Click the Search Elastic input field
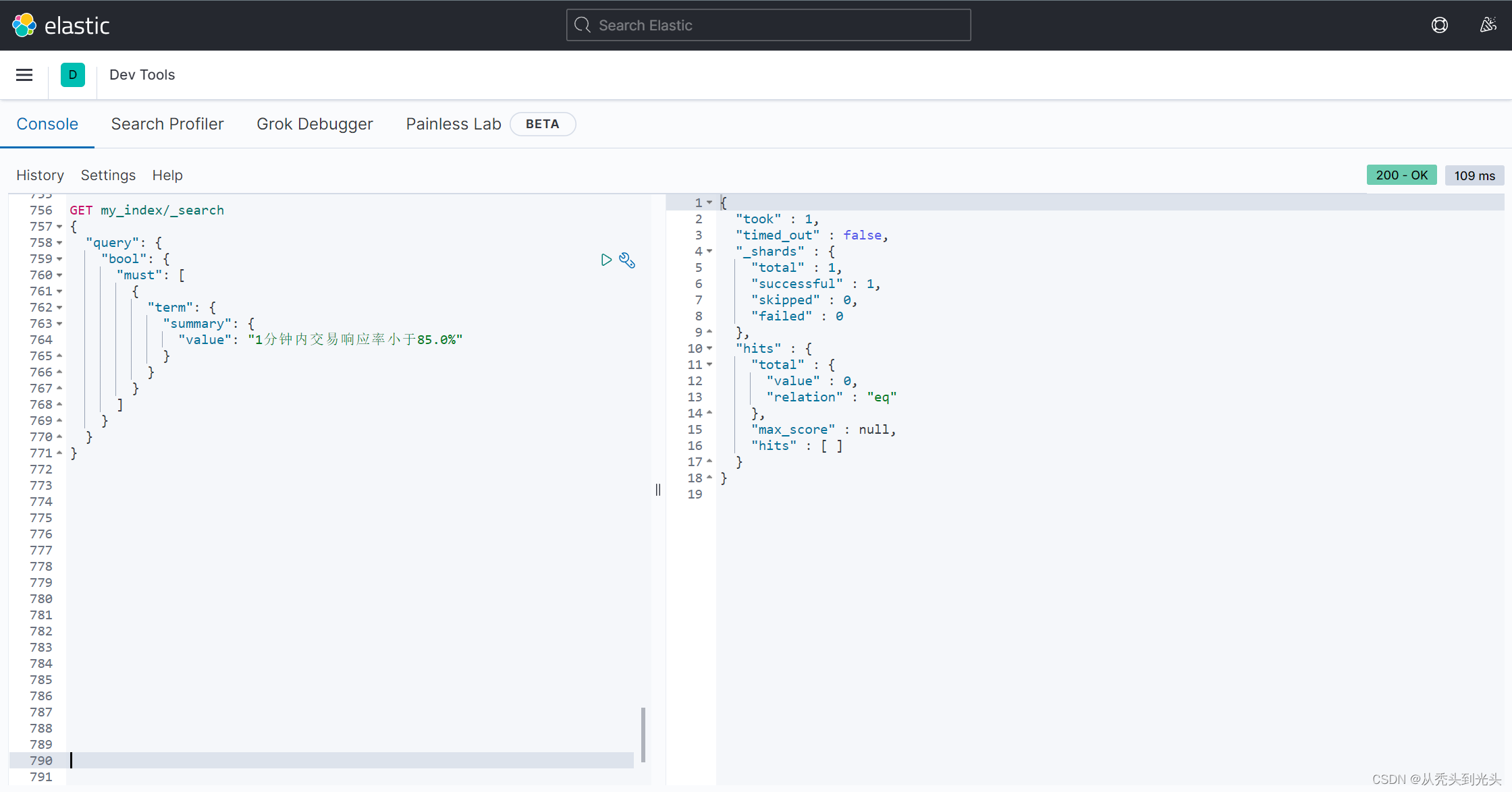The width and height of the screenshot is (1512, 792). 769,24
